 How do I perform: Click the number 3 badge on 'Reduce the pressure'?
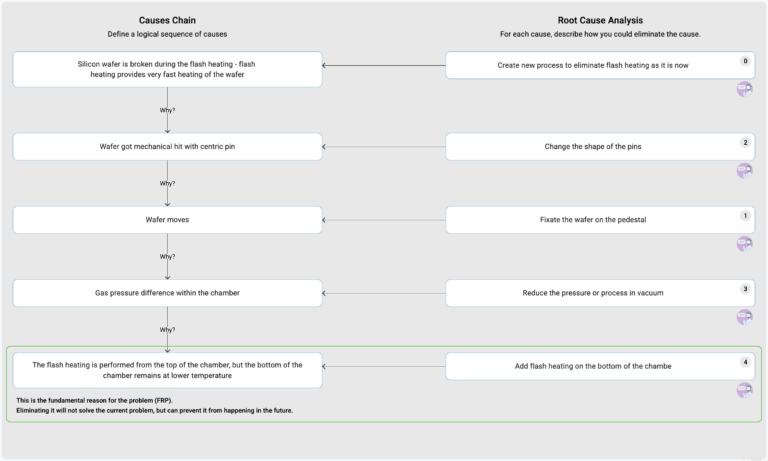(745, 289)
